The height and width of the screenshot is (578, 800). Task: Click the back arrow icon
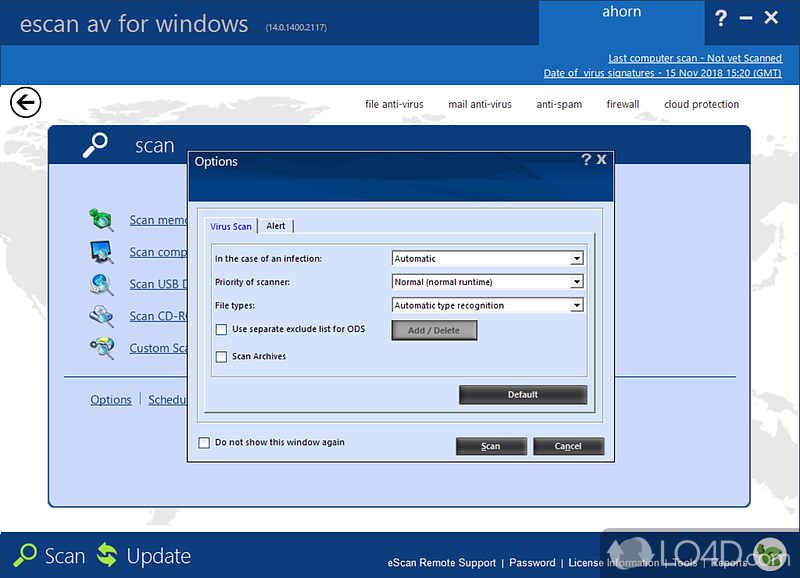click(25, 102)
